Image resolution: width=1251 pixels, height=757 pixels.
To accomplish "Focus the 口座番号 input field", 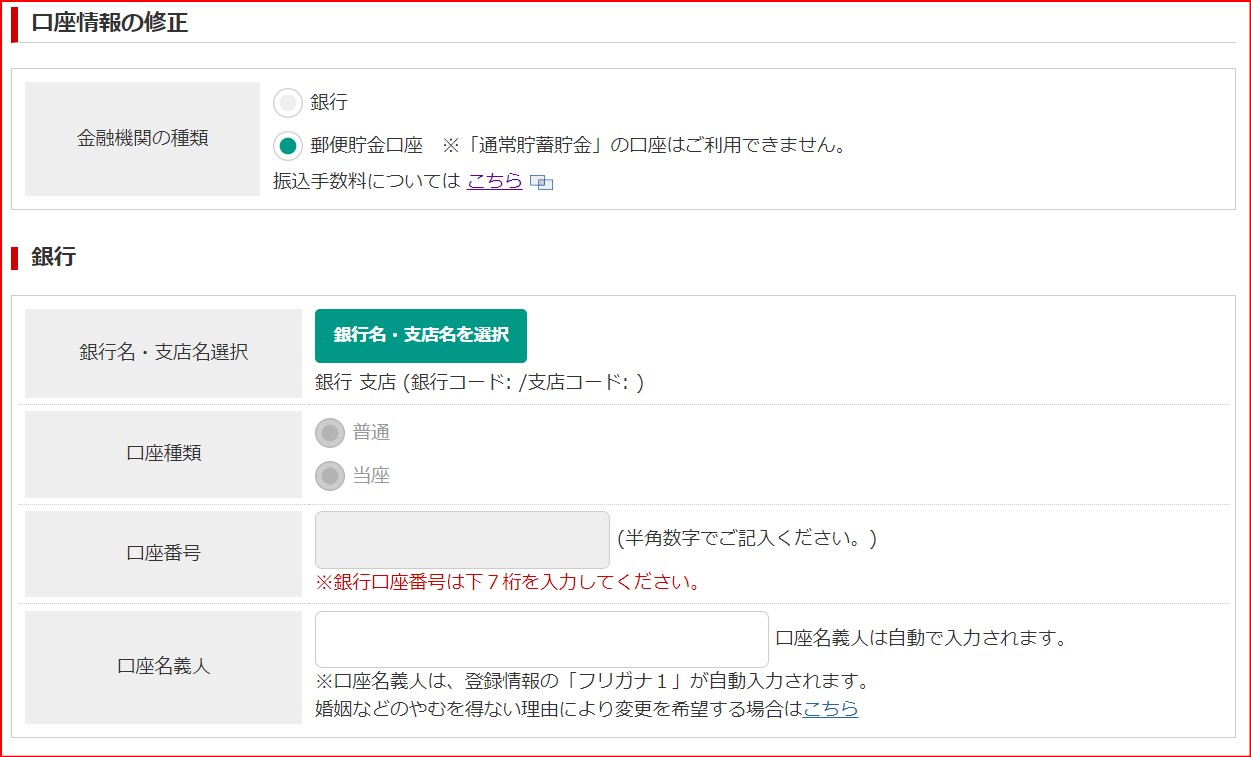I will [x=462, y=540].
